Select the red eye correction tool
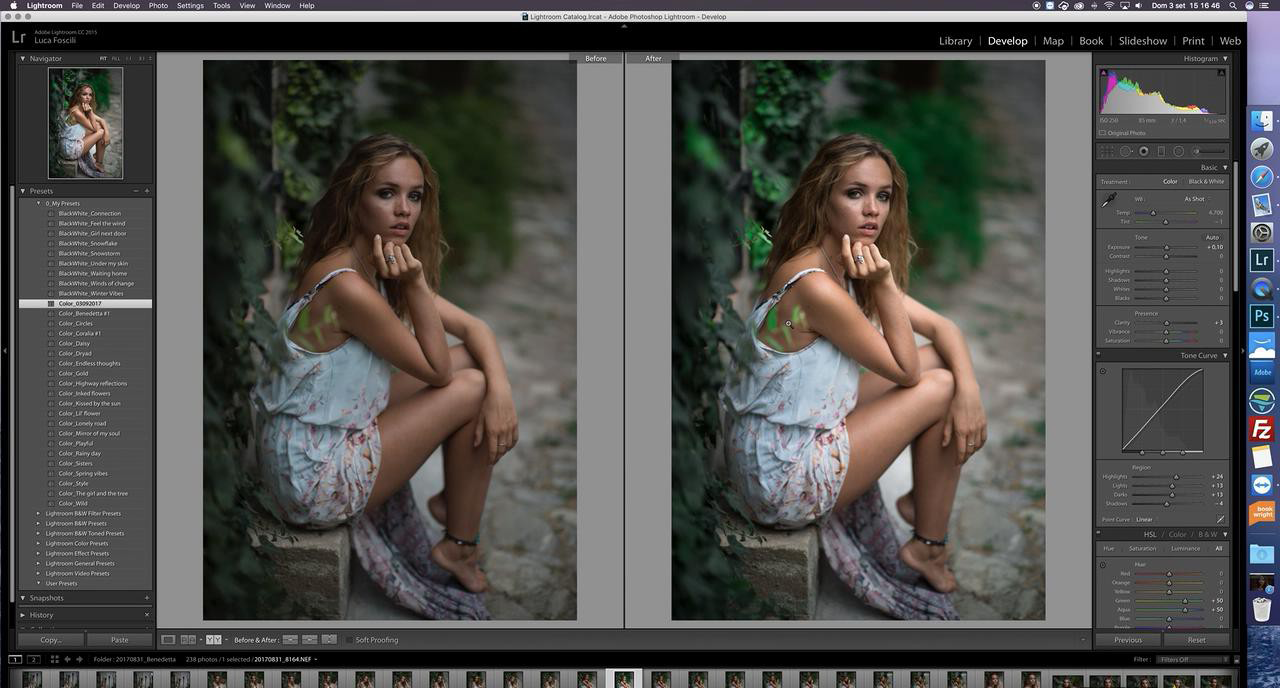 pyautogui.click(x=1143, y=151)
